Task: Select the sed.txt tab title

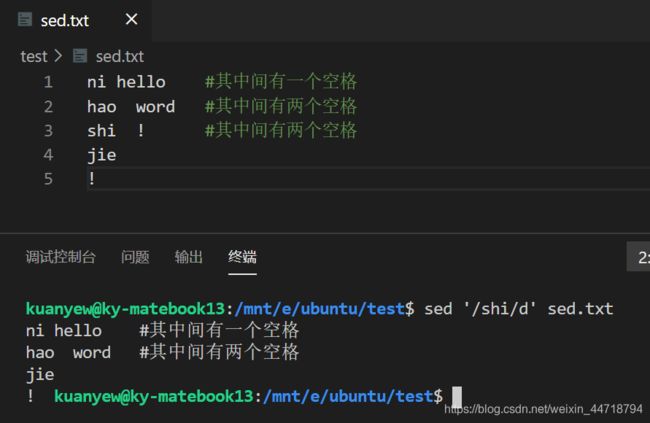Action: pos(65,20)
